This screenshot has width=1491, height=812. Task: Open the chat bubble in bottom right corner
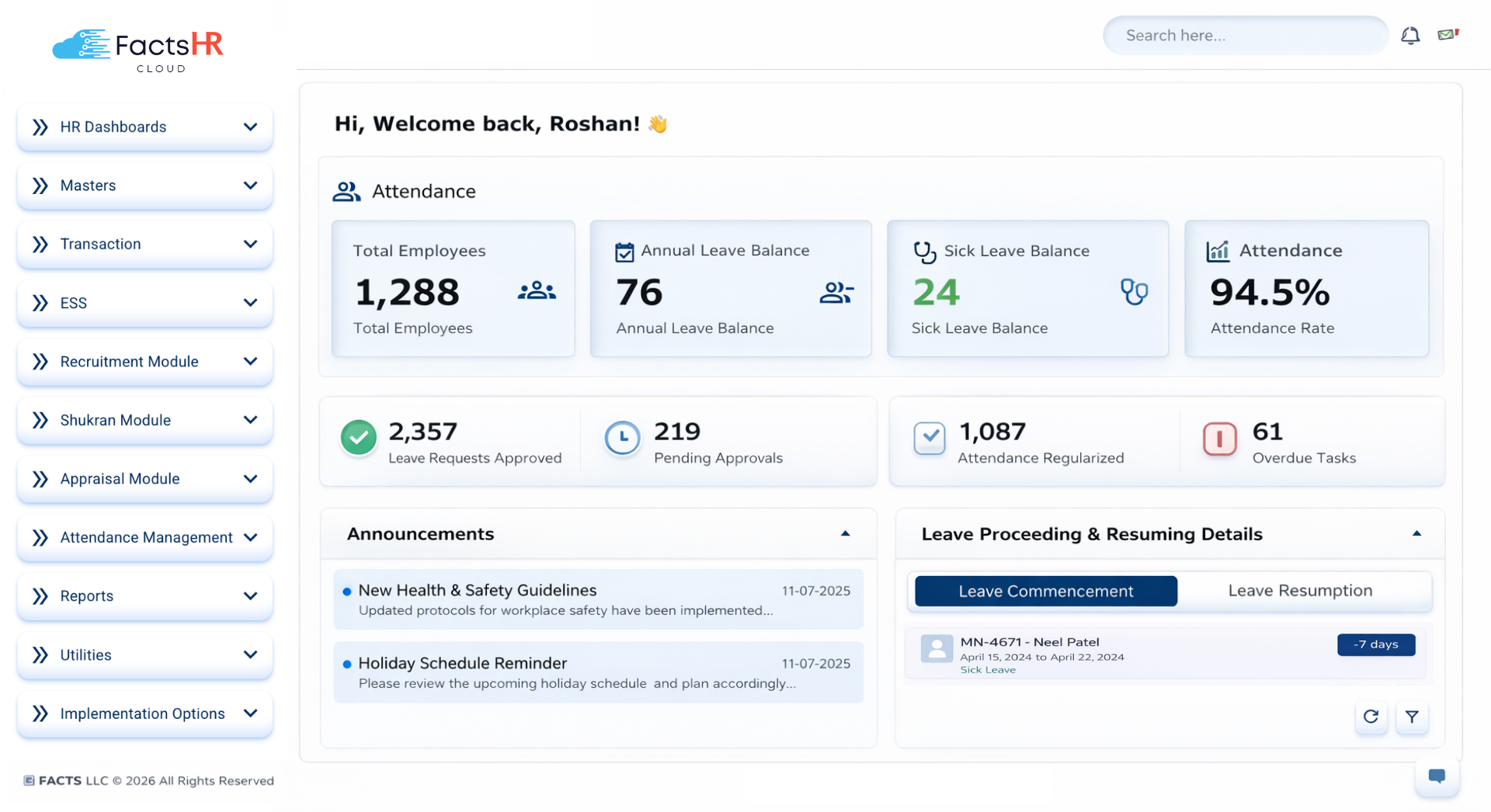(x=1437, y=777)
